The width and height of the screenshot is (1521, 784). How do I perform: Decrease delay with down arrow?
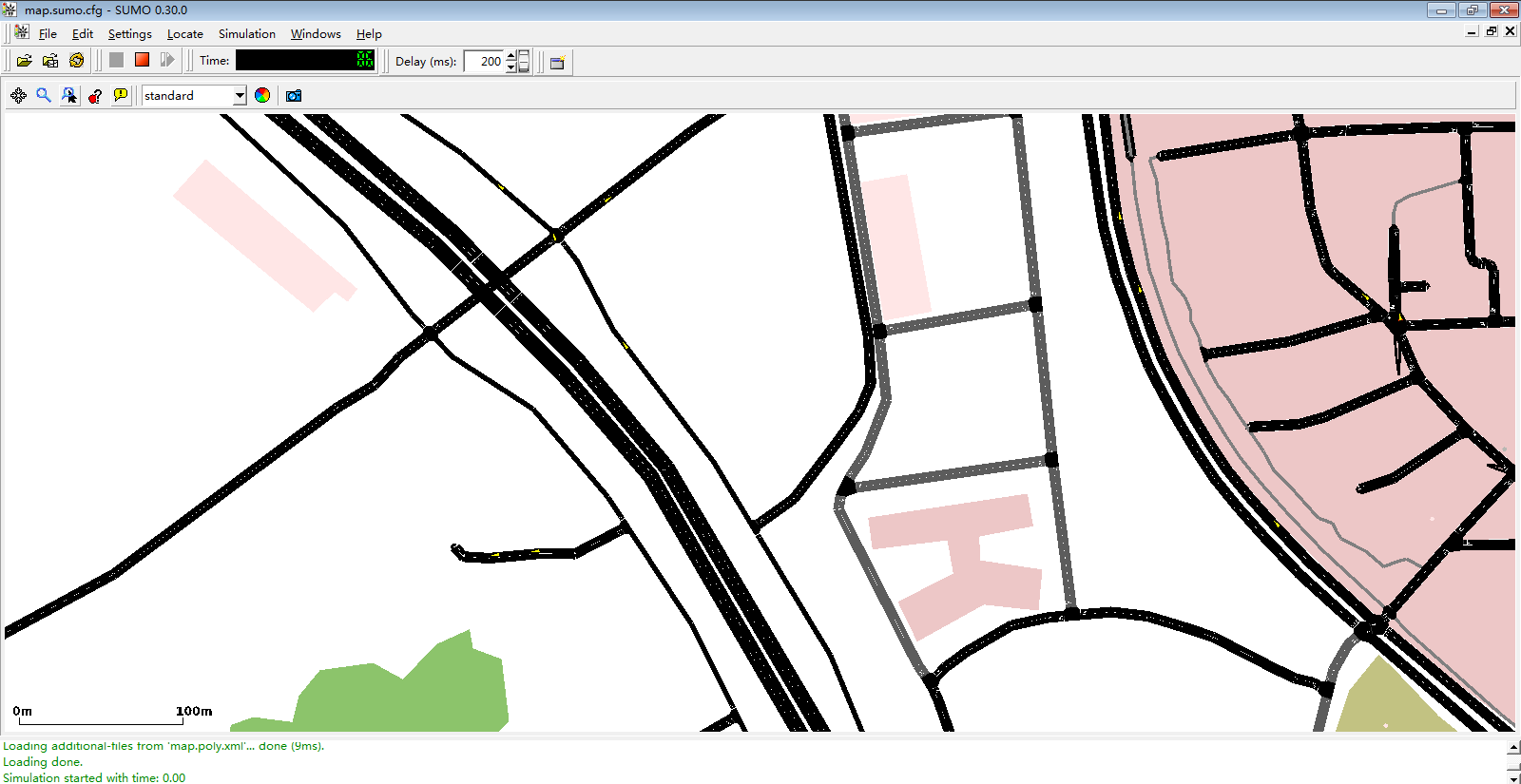tap(510, 67)
